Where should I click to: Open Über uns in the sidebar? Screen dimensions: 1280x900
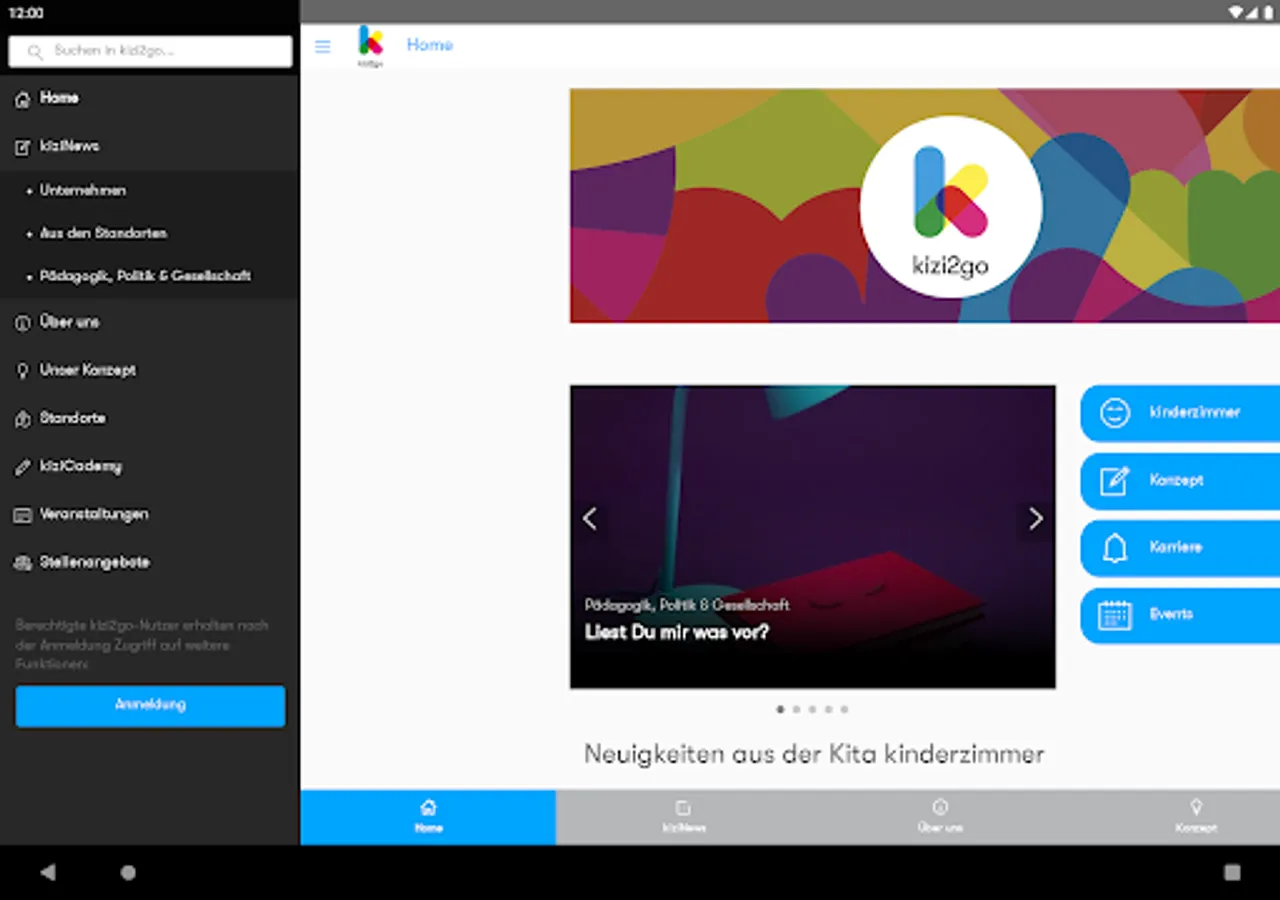point(150,322)
